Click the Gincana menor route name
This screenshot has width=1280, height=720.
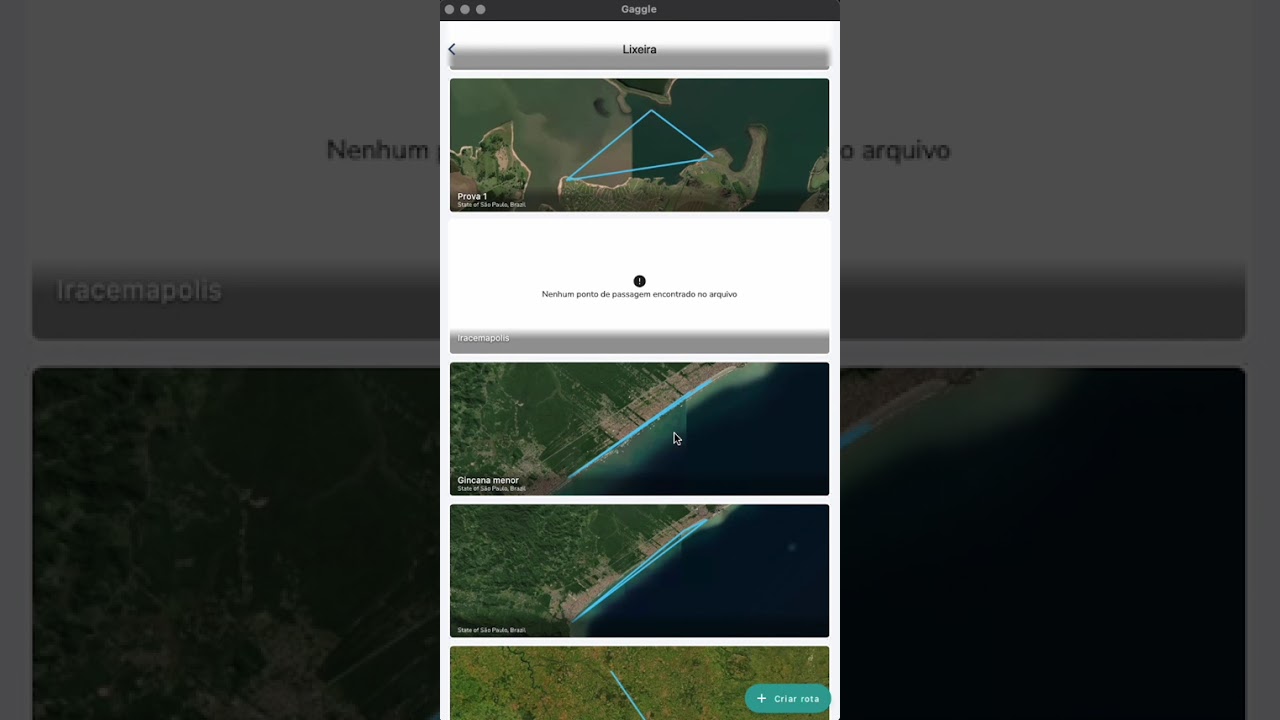click(488, 480)
